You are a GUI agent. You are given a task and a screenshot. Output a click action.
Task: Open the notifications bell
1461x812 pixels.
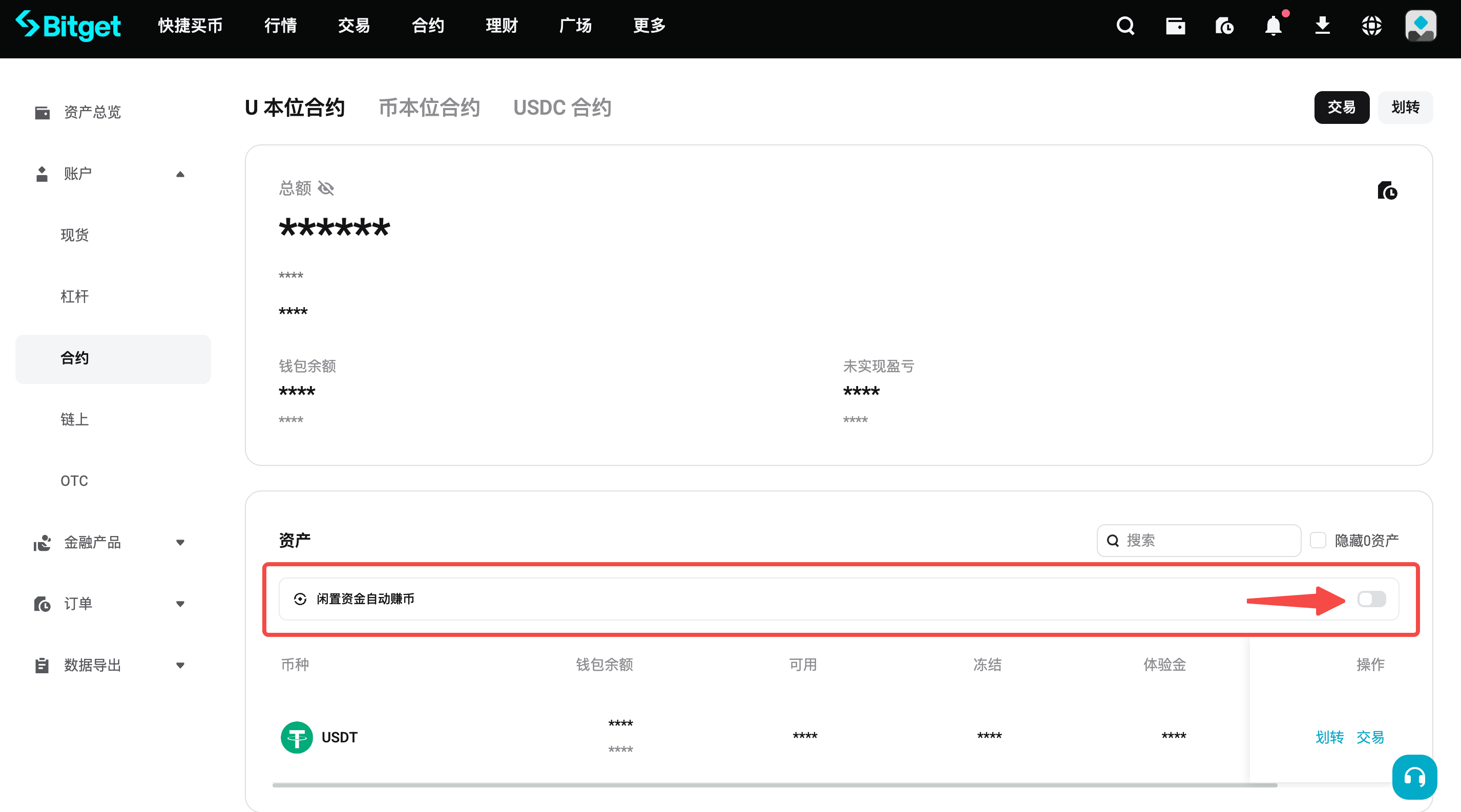pos(1274,26)
